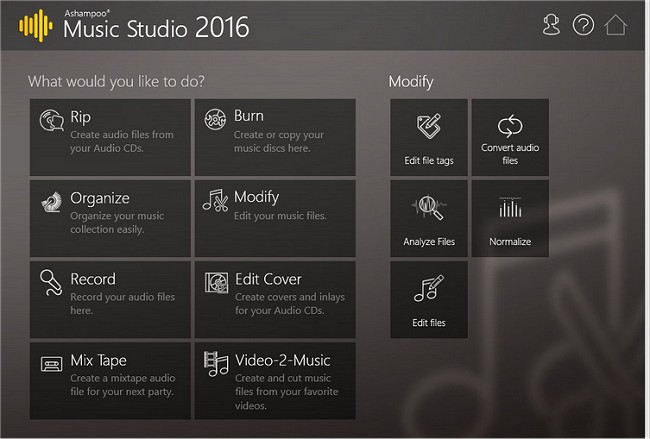Select the Record tile title
The width and height of the screenshot is (650, 439).
[93, 279]
